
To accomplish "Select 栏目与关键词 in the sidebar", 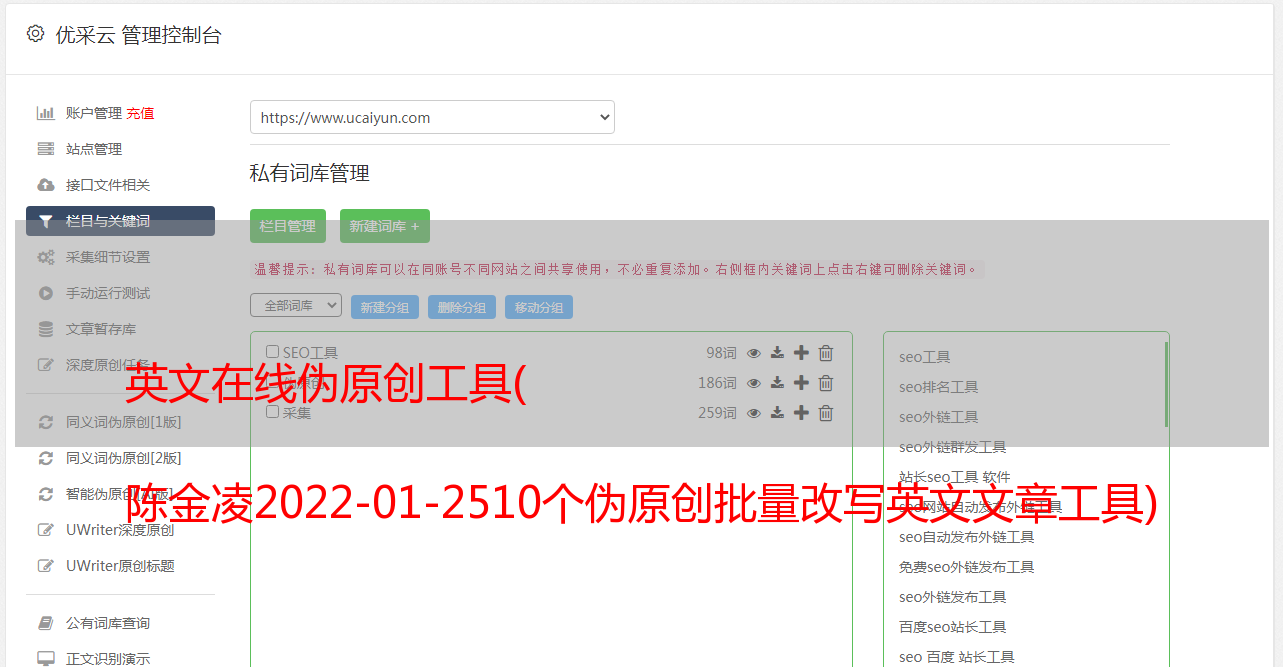I will coord(120,221).
